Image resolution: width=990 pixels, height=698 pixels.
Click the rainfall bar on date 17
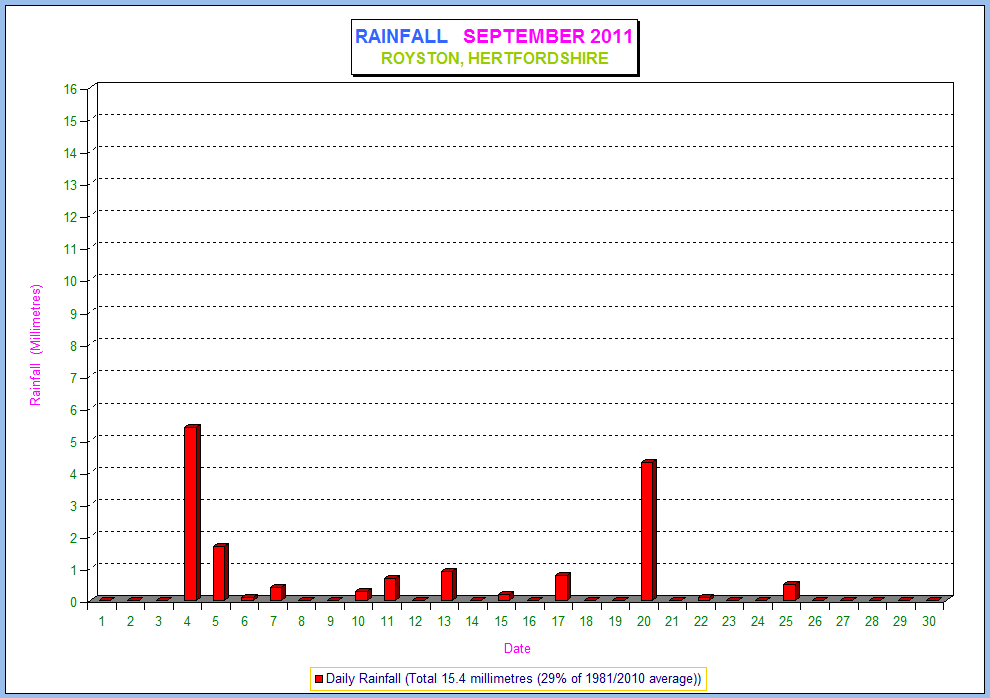click(x=563, y=587)
